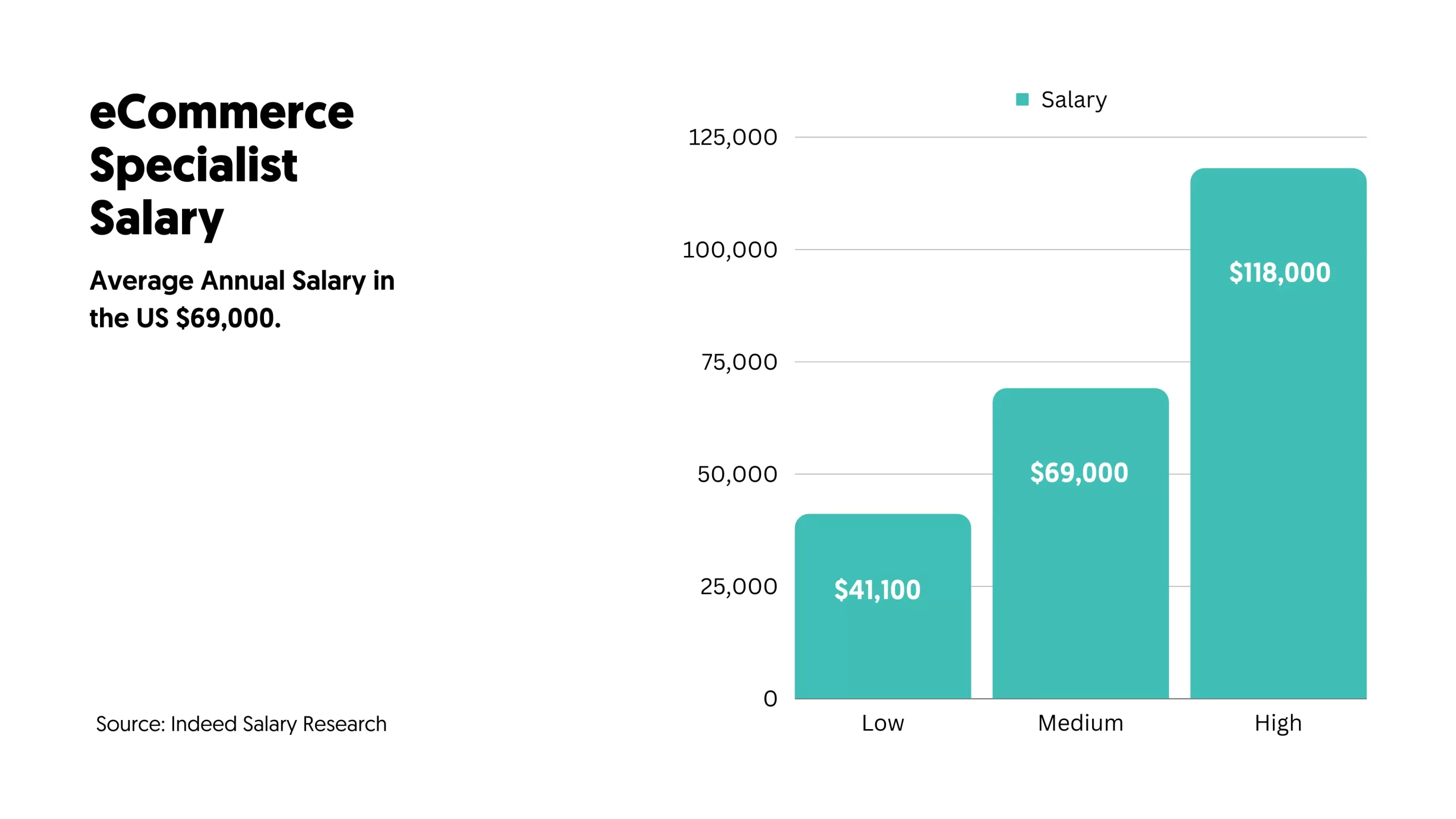Click the $41,100 value label
The image size is (1456, 819).
pyautogui.click(x=877, y=590)
